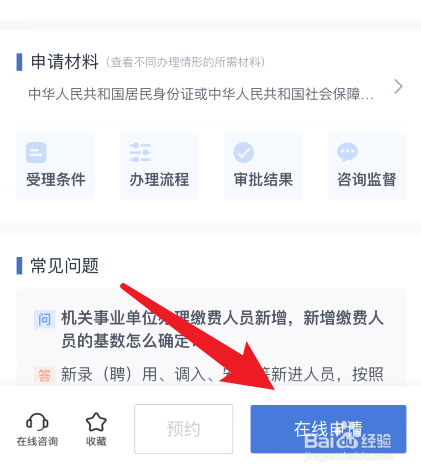This screenshot has height=474, width=421.
Task: Tap the 咨询监督 chat bubble icon
Action: [x=348, y=152]
